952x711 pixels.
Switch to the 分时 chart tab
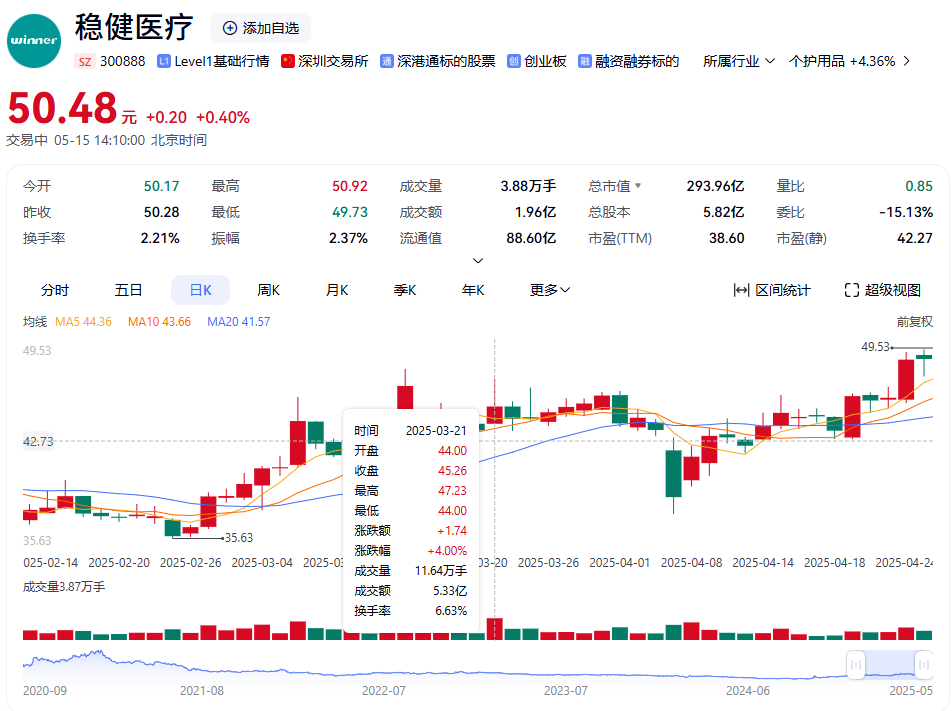point(55,290)
